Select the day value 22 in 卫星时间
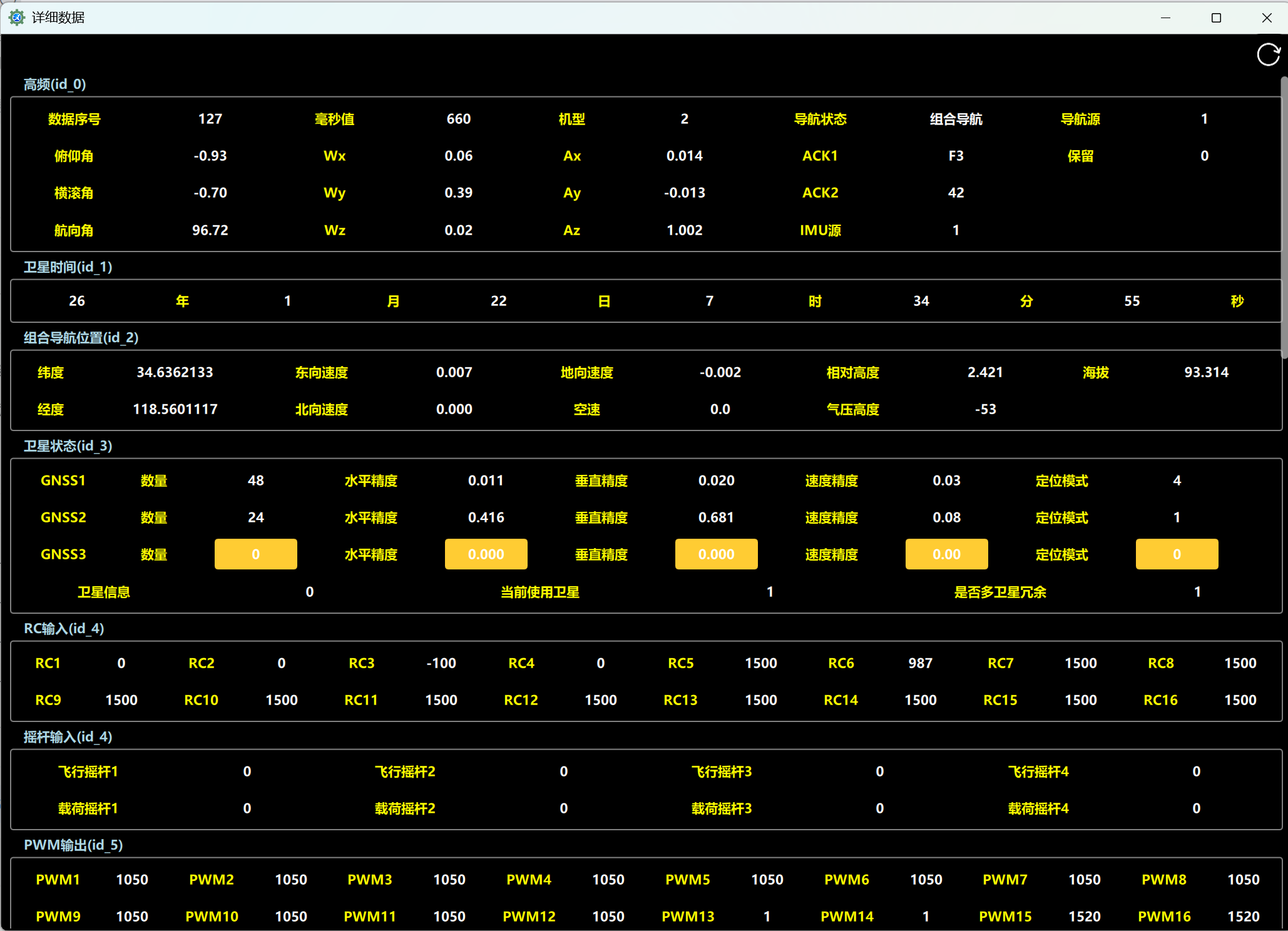The image size is (1288, 931). [499, 301]
